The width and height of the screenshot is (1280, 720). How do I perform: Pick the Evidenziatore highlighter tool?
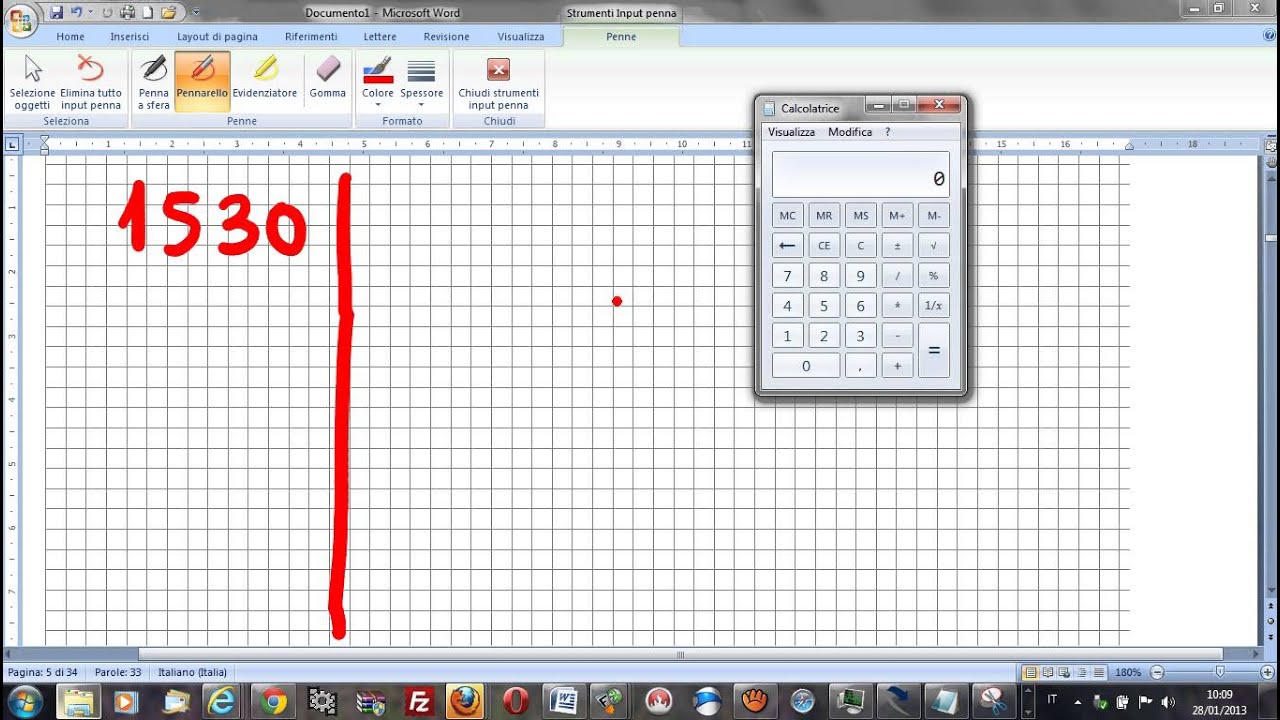coord(265,78)
